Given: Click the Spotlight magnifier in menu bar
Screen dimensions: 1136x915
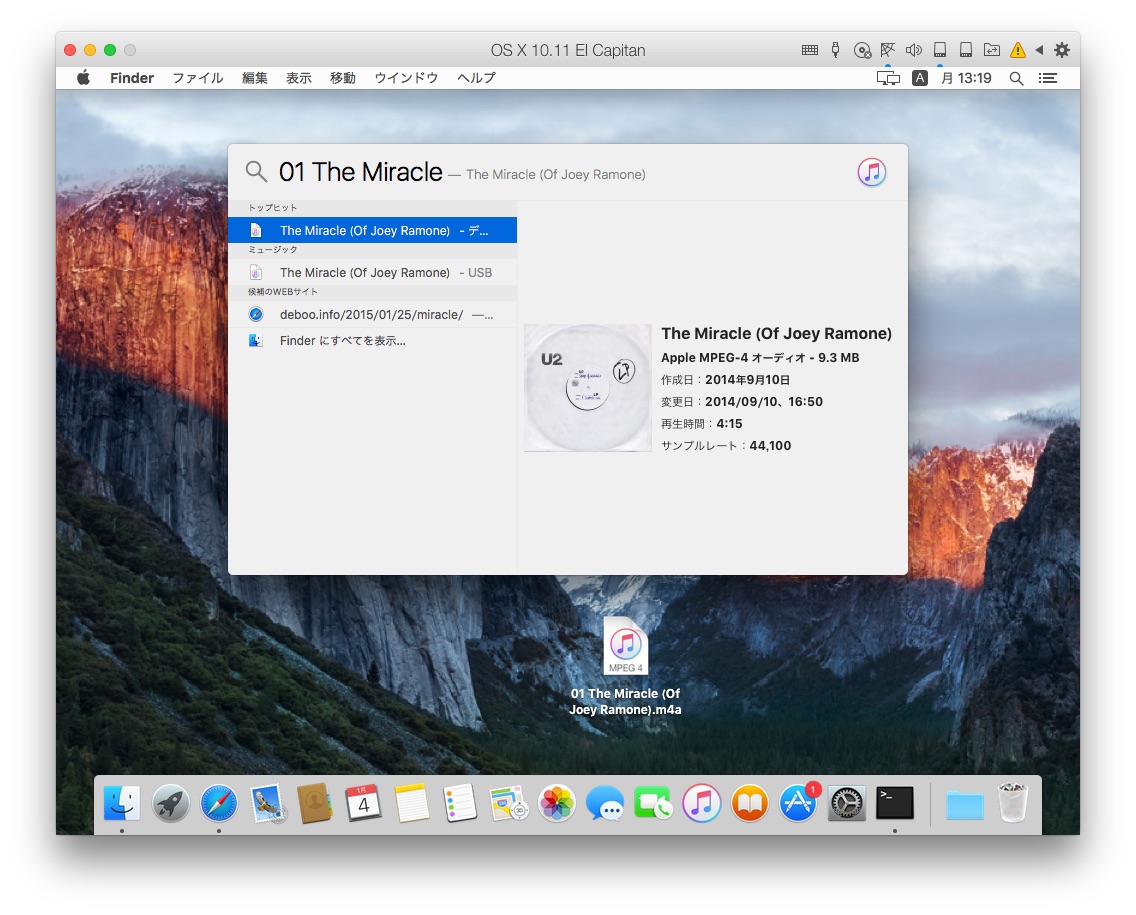Looking at the screenshot, I should [1016, 78].
